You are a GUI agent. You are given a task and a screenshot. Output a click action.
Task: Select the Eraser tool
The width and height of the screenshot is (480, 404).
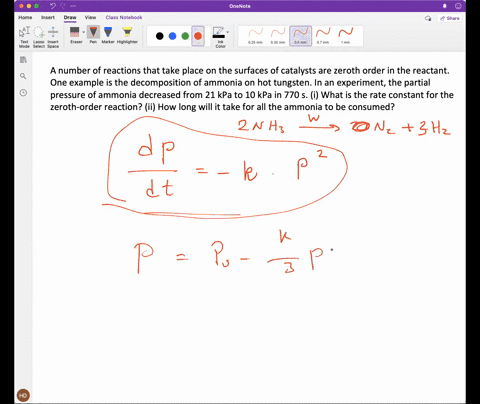point(75,35)
